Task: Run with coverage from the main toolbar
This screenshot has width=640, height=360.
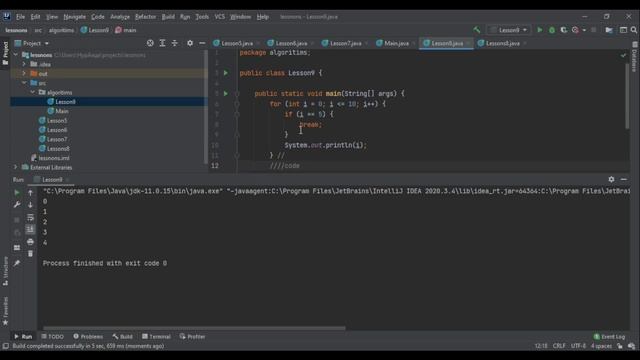Action: pos(564,30)
